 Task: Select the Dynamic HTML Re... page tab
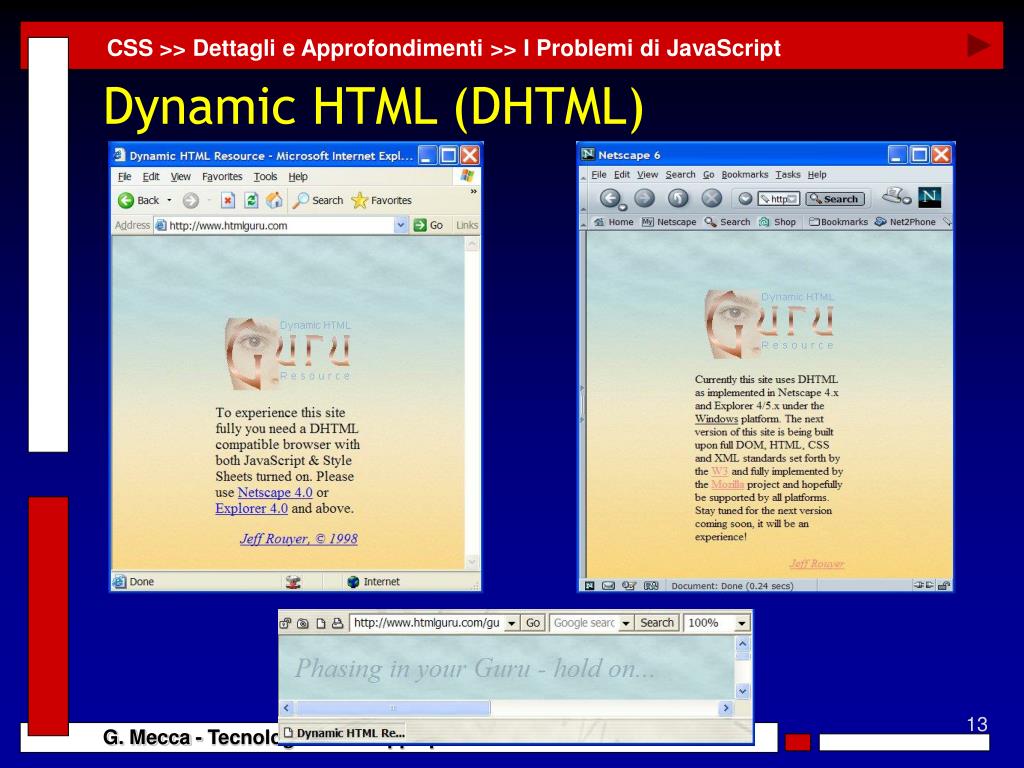344,733
